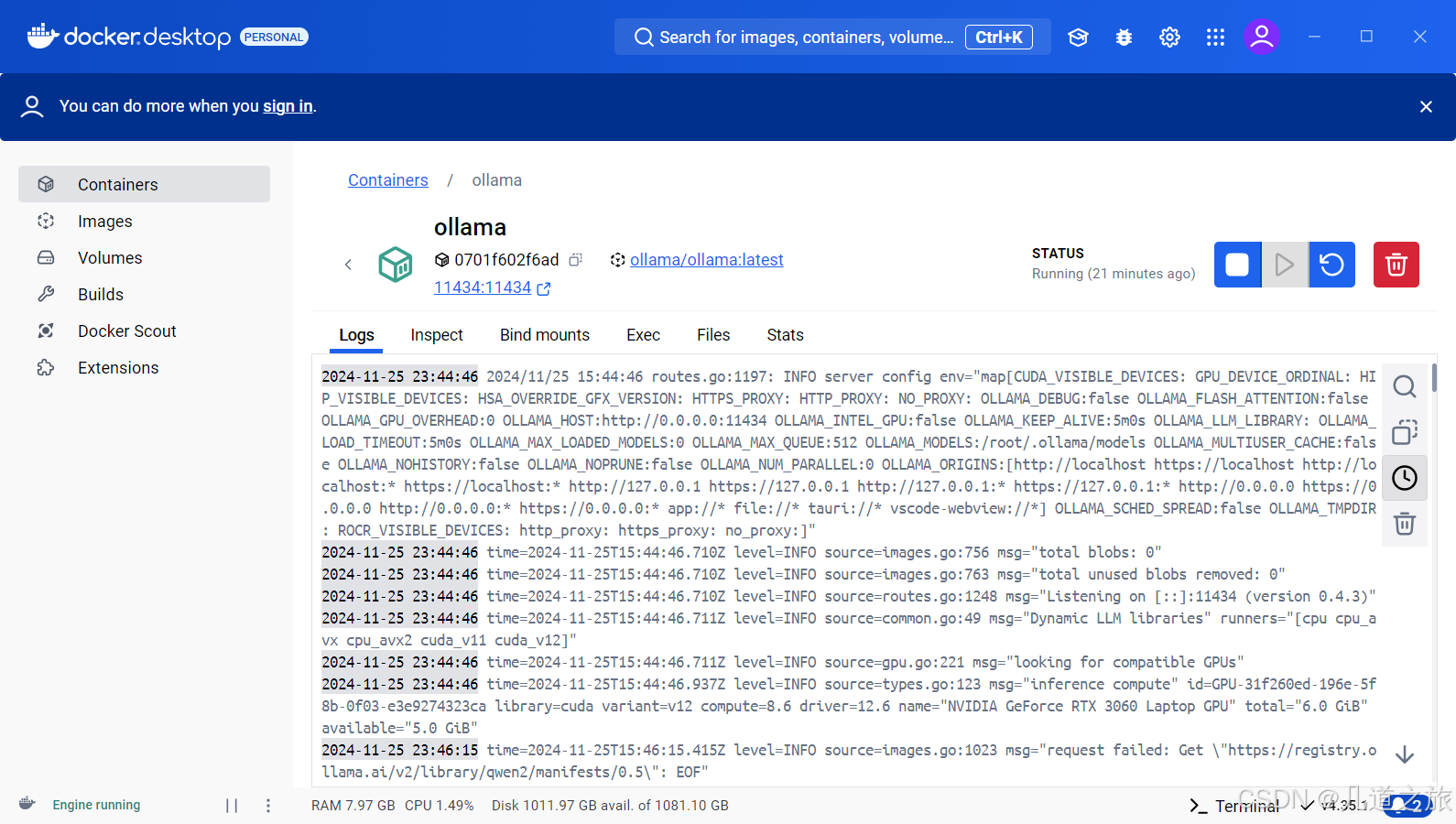
Task: Go back with the left chevron arrow
Action: tap(348, 265)
